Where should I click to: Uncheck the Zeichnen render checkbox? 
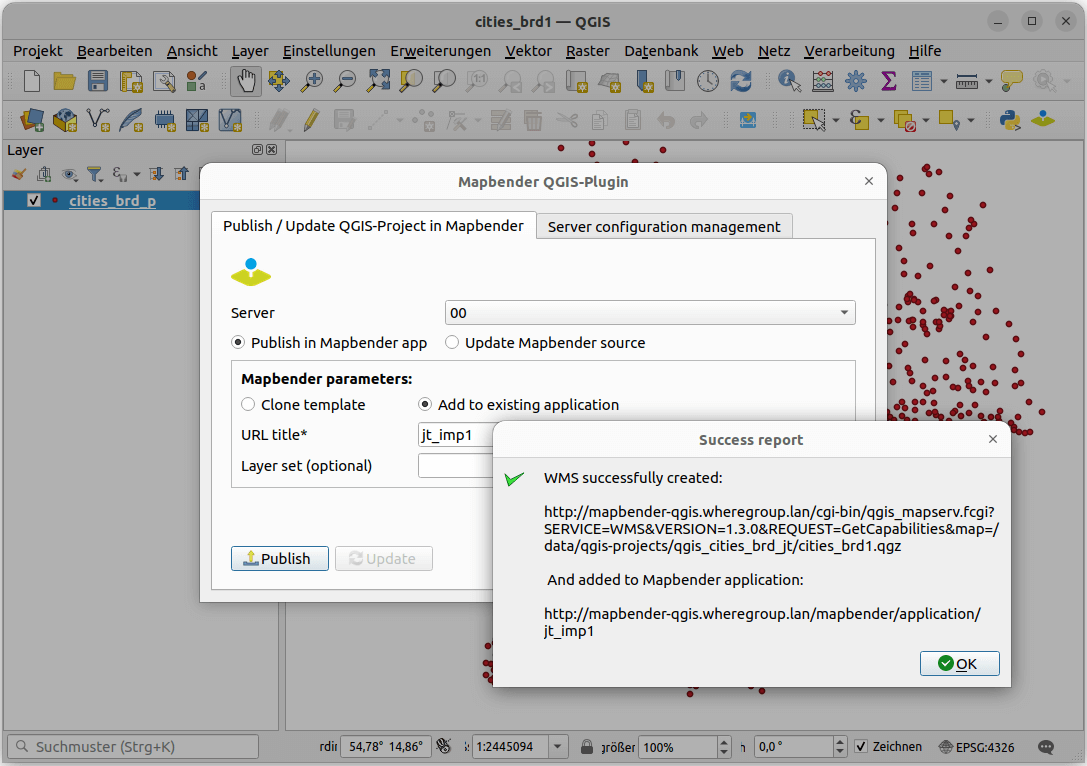860,747
